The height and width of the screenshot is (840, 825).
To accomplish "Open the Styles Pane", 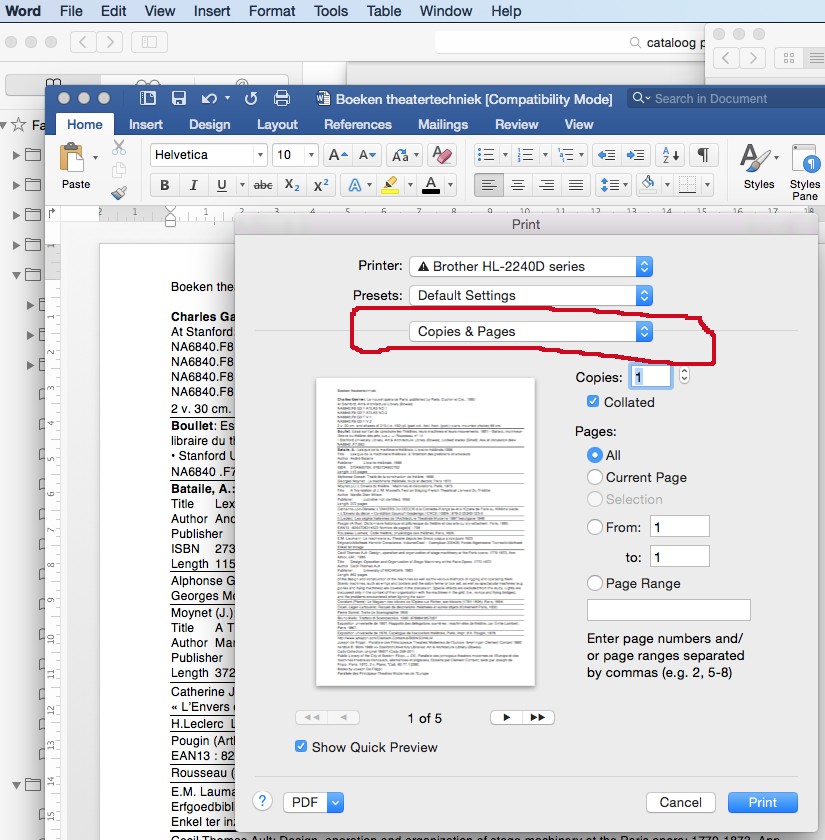I will point(805,171).
